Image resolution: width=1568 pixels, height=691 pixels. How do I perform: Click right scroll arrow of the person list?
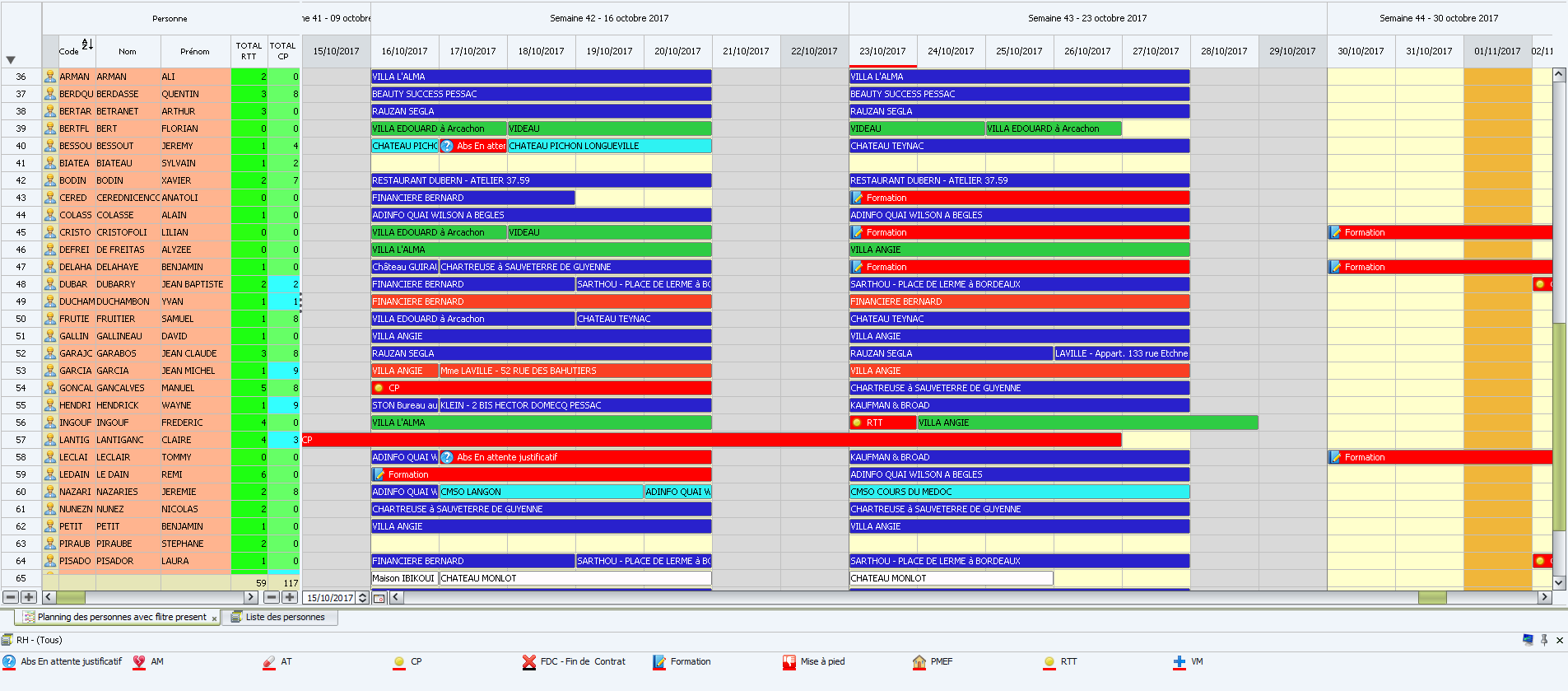251,597
